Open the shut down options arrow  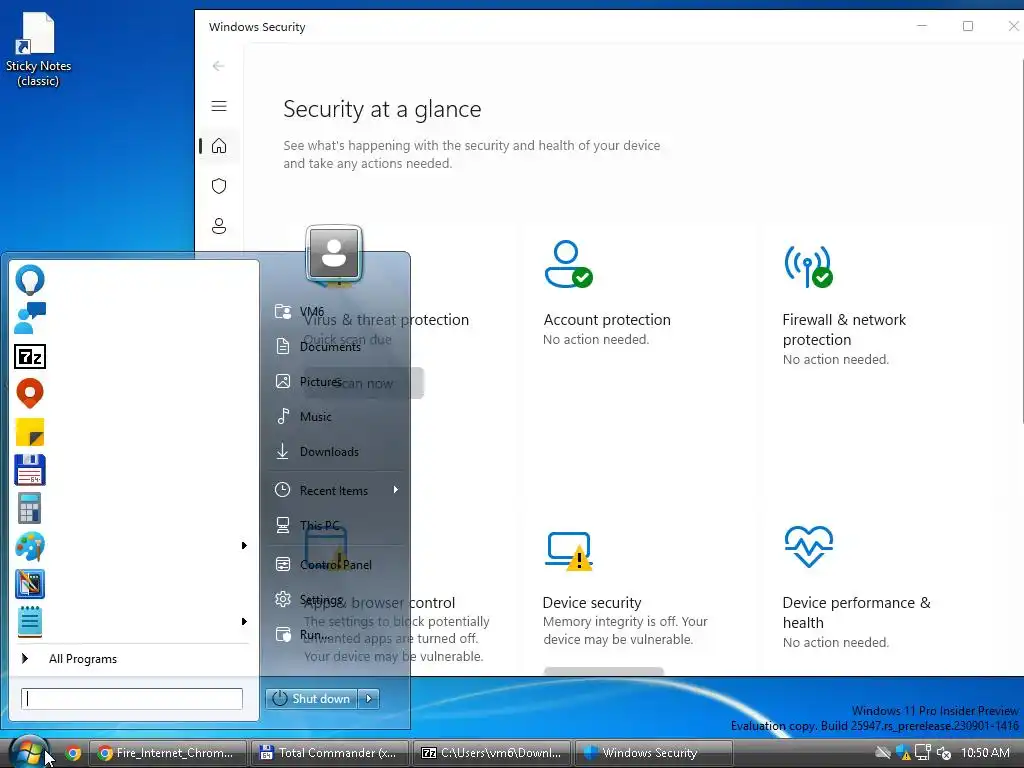(x=369, y=699)
